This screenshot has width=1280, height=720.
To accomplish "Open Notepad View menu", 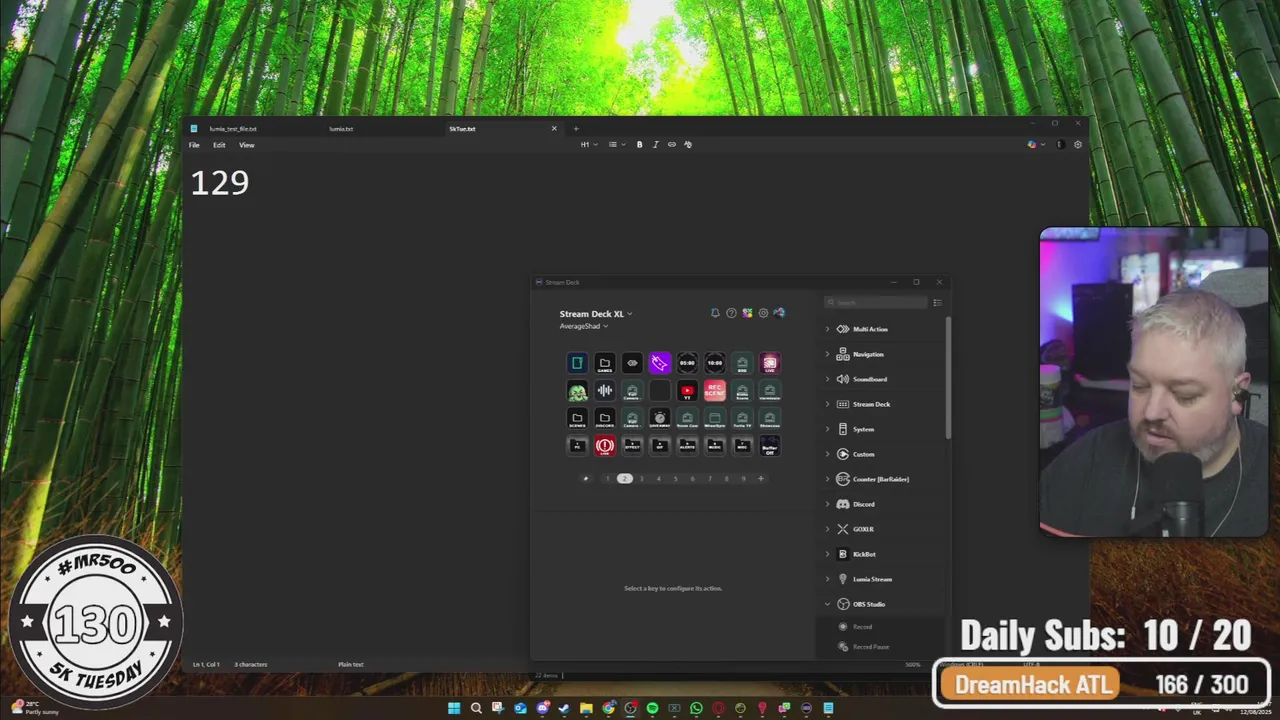I will coord(246,145).
